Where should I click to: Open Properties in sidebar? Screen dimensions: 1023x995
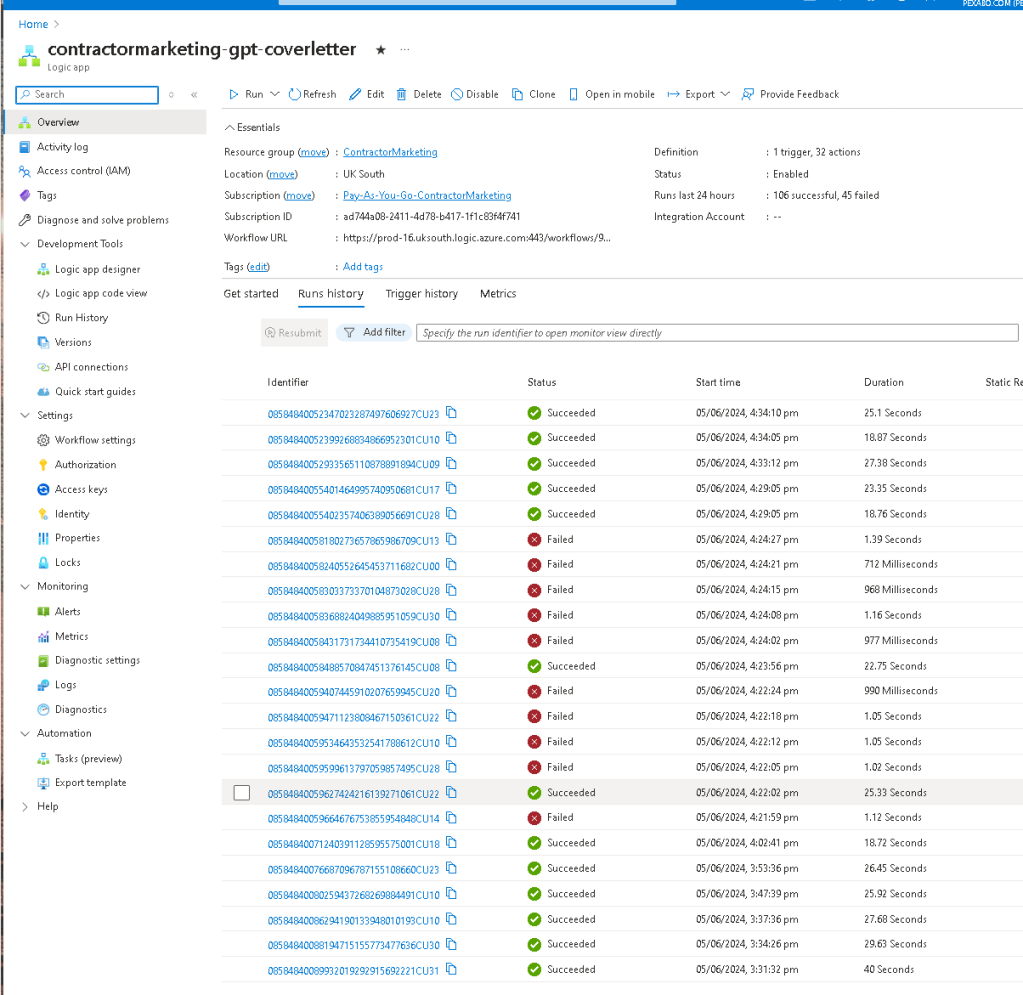tap(77, 538)
